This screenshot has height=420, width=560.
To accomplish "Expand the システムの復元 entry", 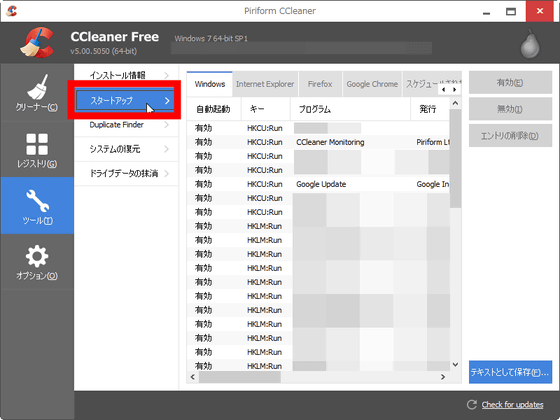I will point(126,149).
